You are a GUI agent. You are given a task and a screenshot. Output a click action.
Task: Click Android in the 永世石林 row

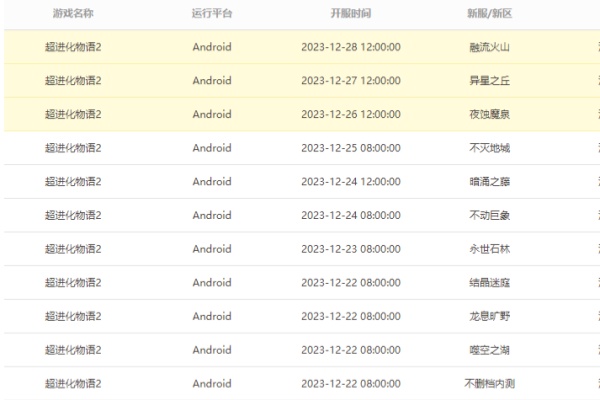click(212, 249)
